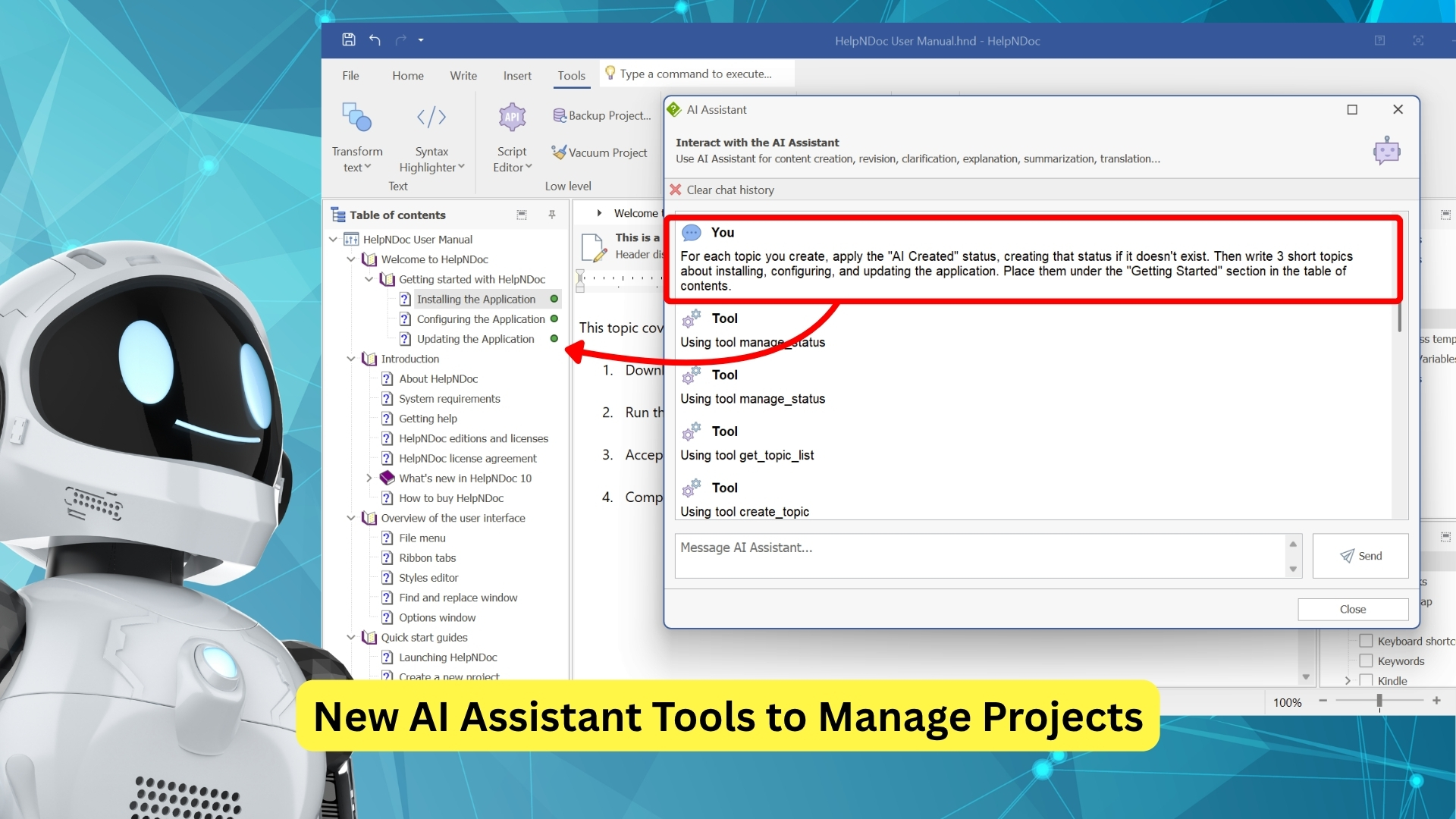Image resolution: width=1456 pixels, height=819 pixels.
Task: Toggle the Keywords checkbox
Action: pos(1367,661)
